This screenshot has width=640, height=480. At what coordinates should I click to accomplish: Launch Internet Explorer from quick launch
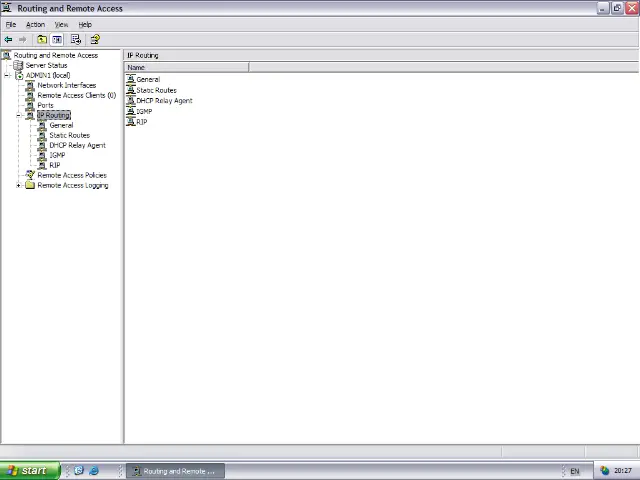[x=94, y=471]
